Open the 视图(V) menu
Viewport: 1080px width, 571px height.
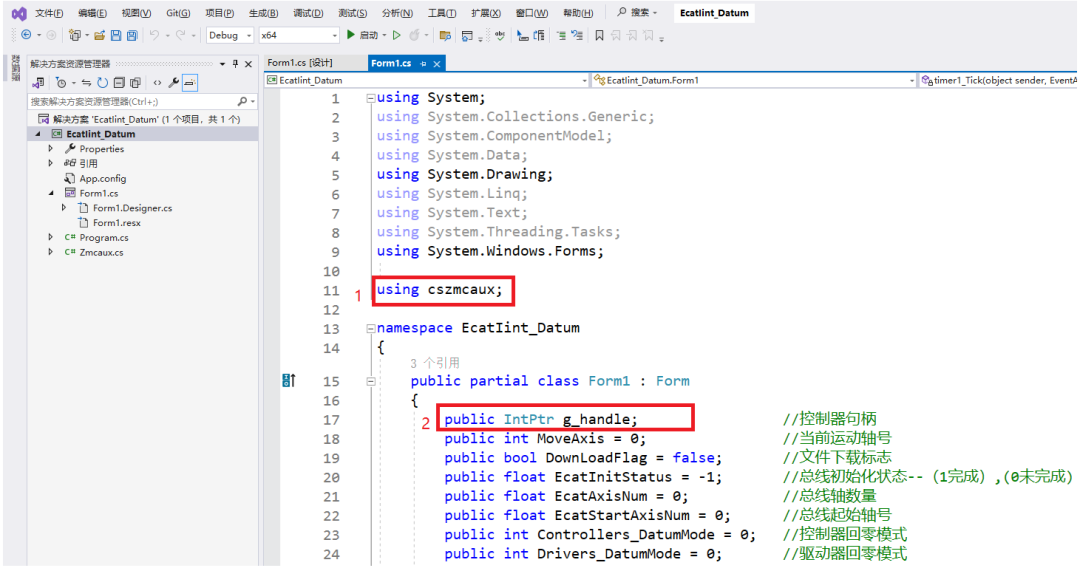136,13
